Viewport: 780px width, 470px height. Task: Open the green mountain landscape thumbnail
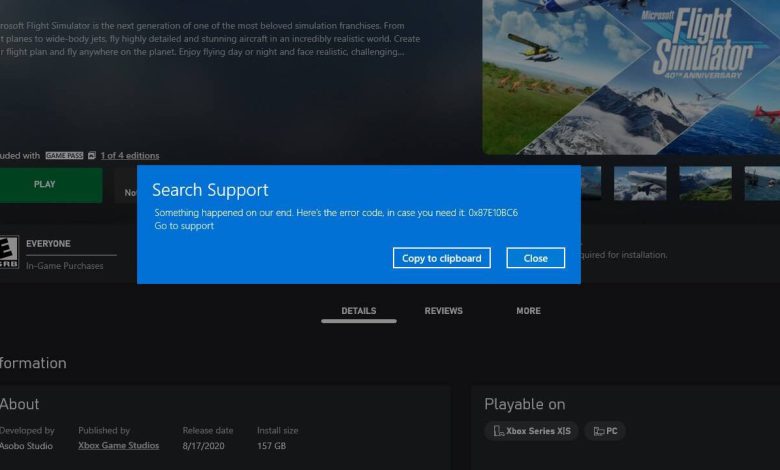705,184
